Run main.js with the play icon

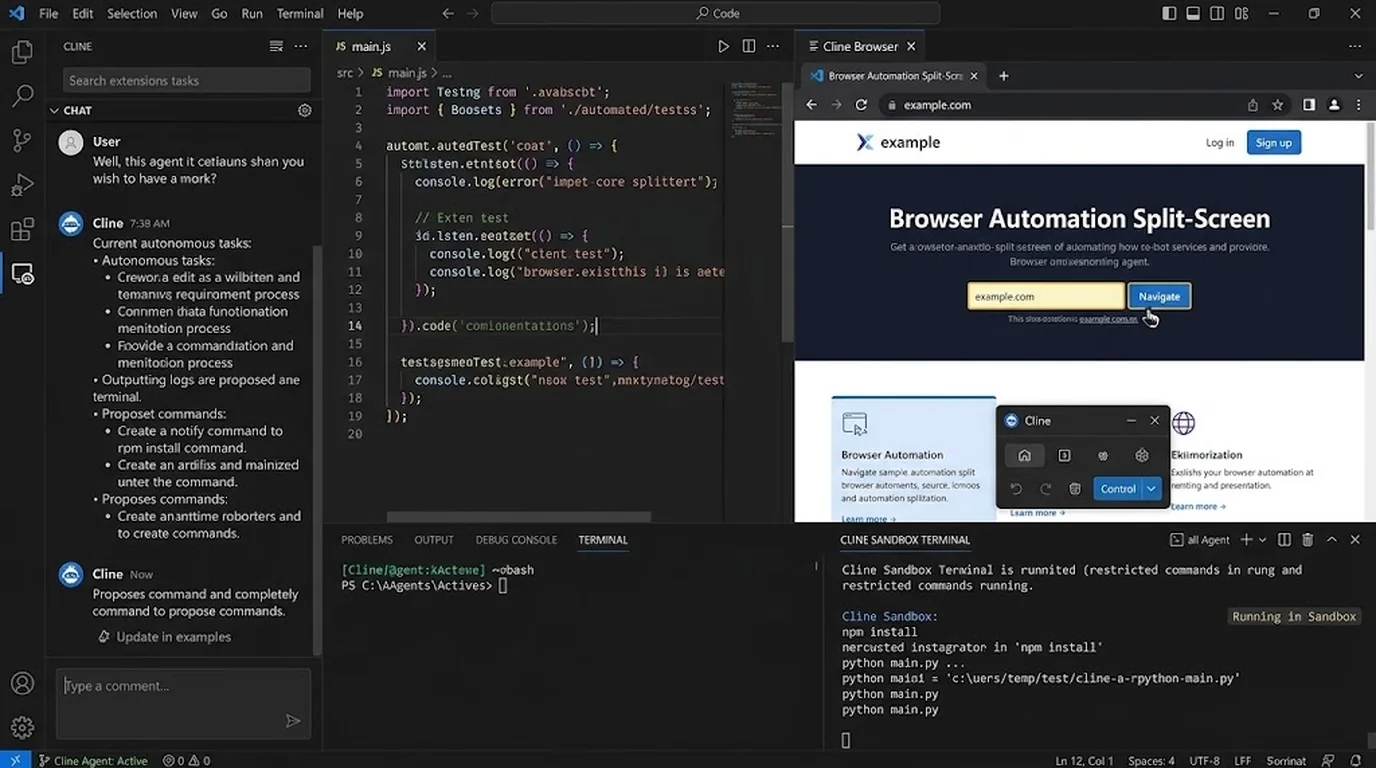724,46
